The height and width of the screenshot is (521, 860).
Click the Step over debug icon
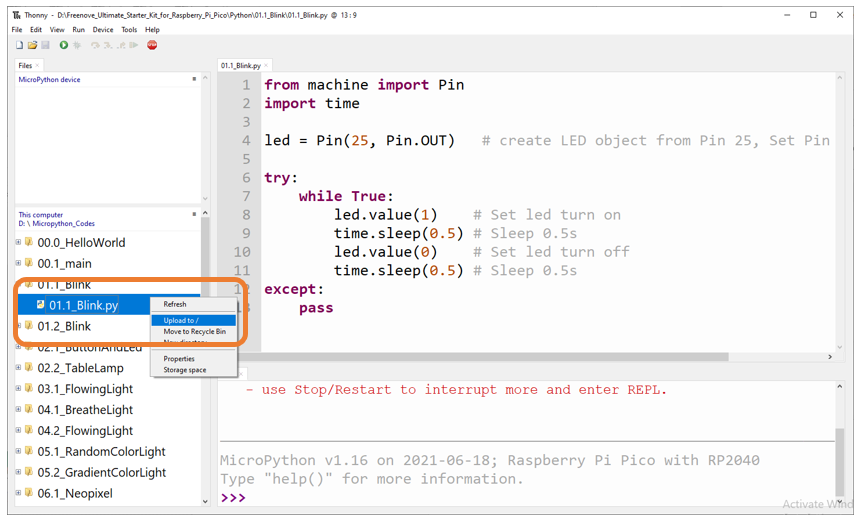(x=95, y=46)
